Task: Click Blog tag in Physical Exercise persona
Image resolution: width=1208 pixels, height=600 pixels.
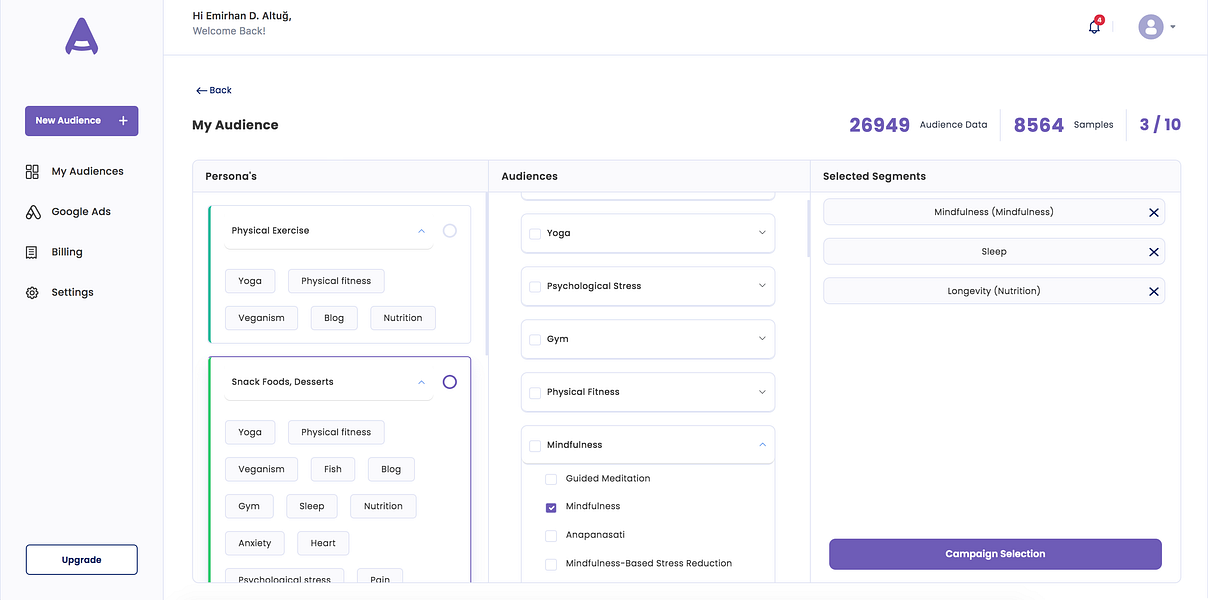Action: click(334, 318)
